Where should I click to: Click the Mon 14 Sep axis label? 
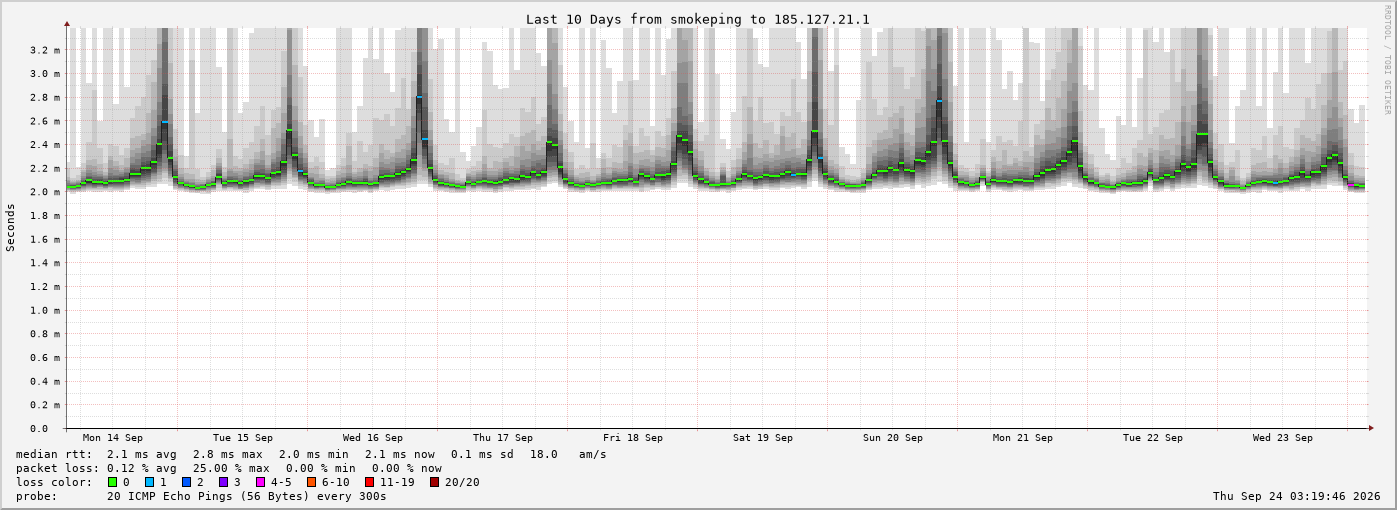(x=113, y=438)
